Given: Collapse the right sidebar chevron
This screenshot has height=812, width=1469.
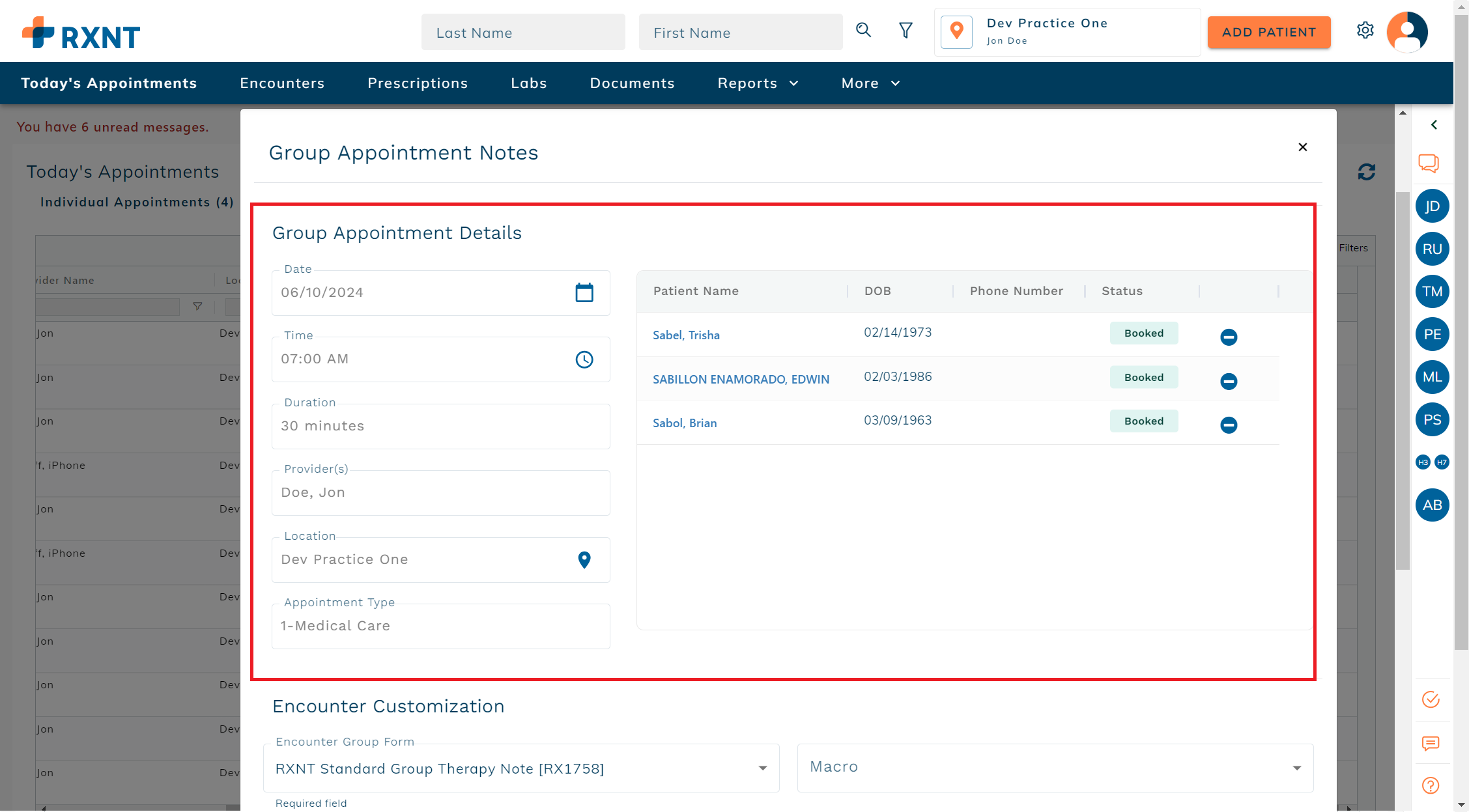Looking at the screenshot, I should pos(1434,124).
